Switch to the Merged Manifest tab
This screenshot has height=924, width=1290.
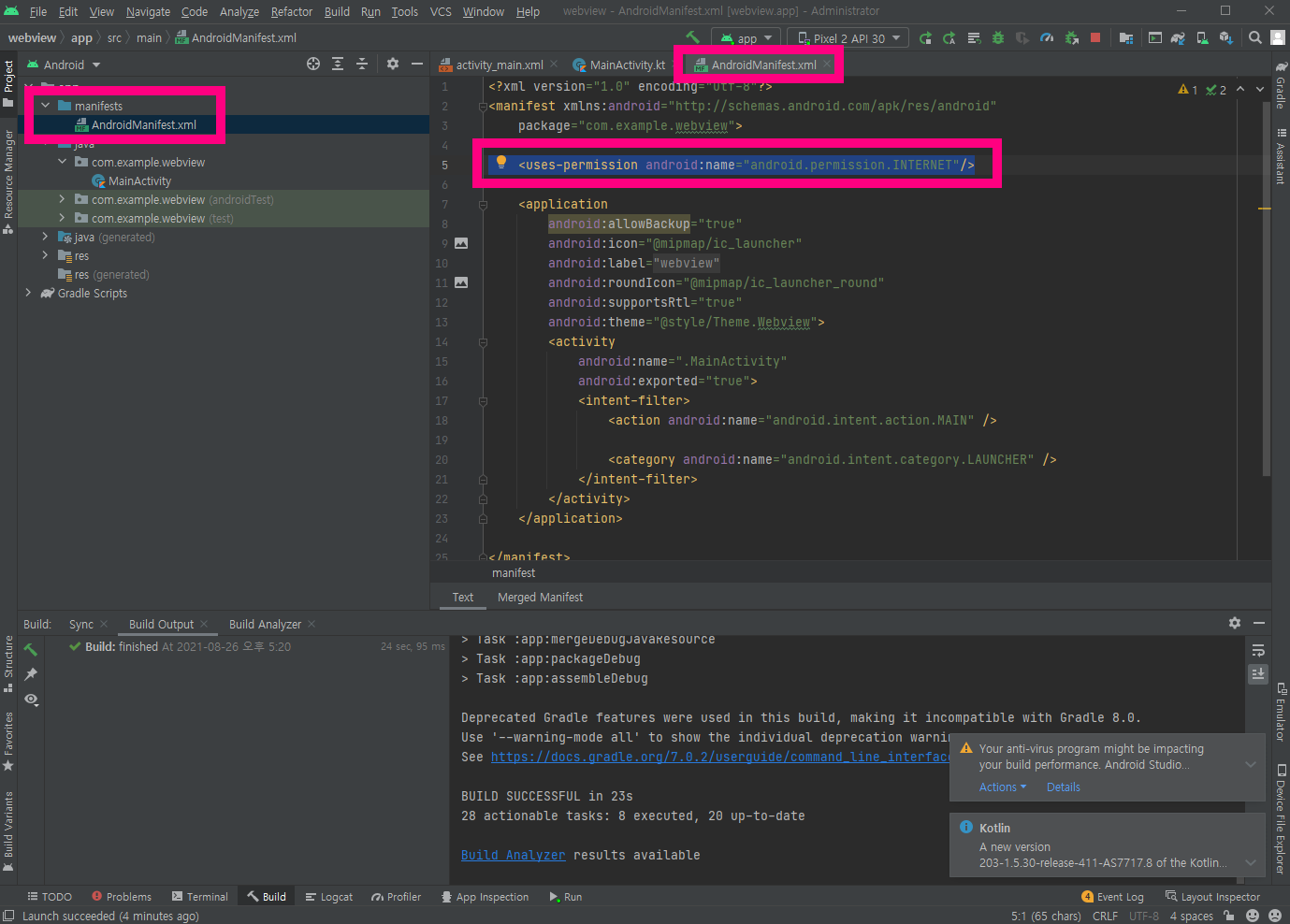[540, 598]
